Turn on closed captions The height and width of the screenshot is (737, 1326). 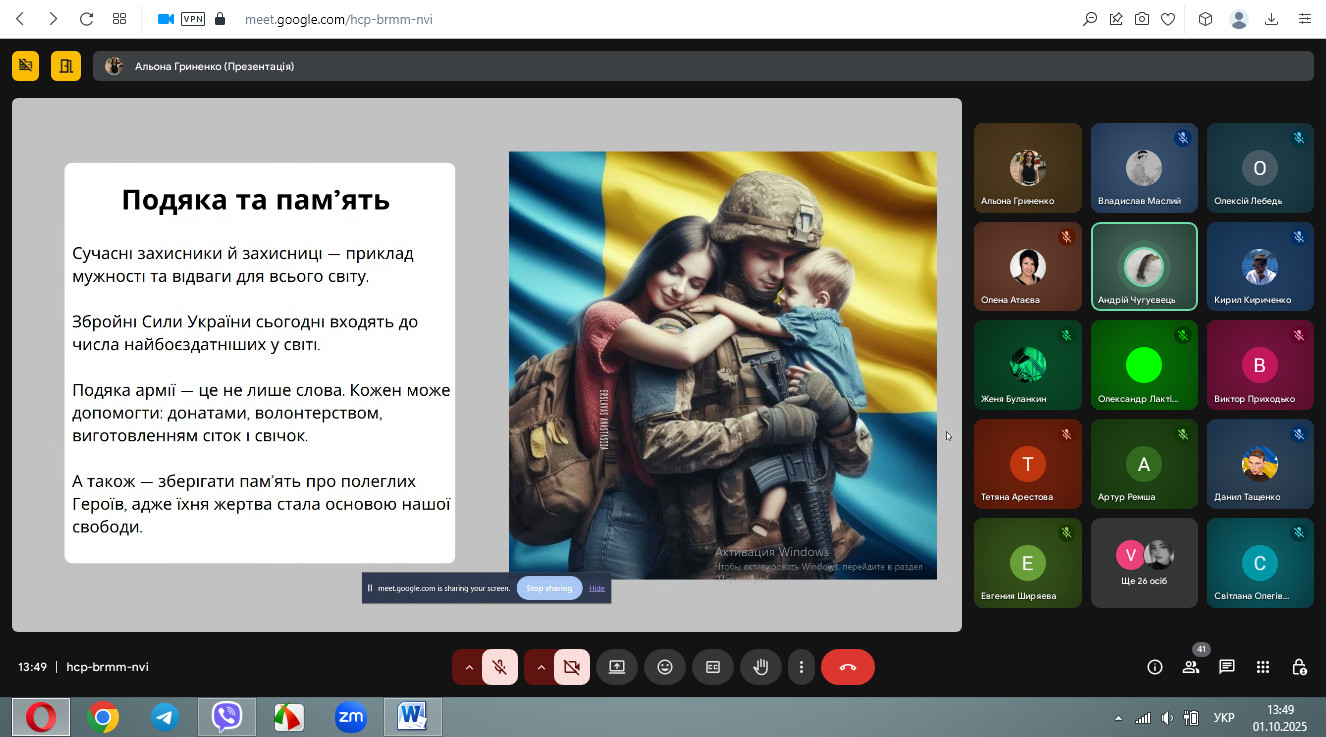pyautogui.click(x=713, y=667)
